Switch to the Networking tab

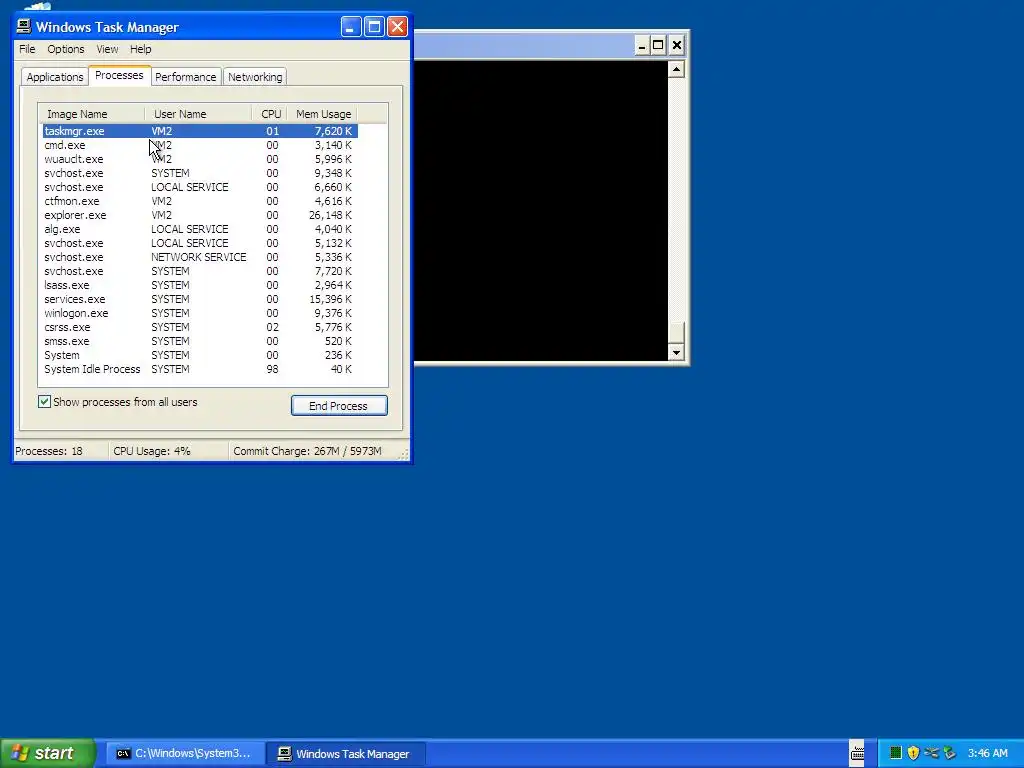tap(255, 77)
